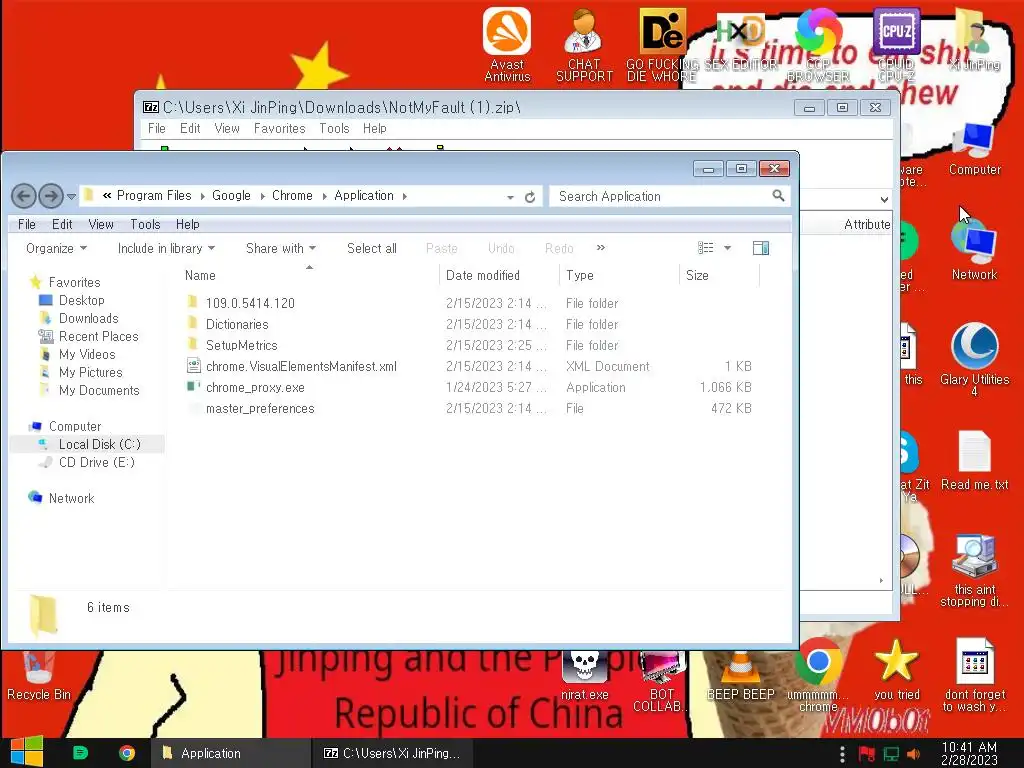Show more toolbar commands chevron

(601, 248)
